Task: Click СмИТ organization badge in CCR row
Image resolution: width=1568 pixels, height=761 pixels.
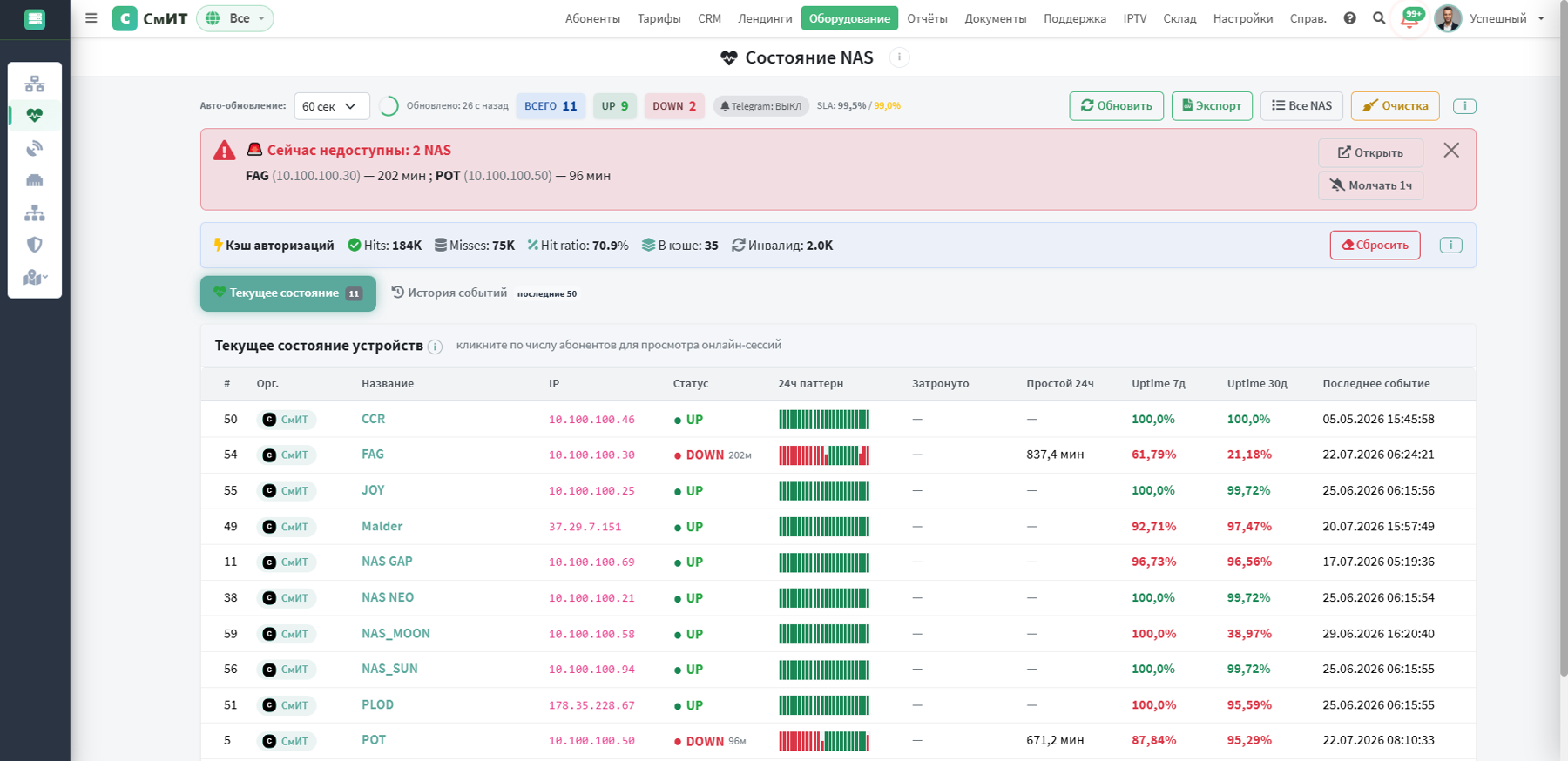Action: pyautogui.click(x=287, y=420)
